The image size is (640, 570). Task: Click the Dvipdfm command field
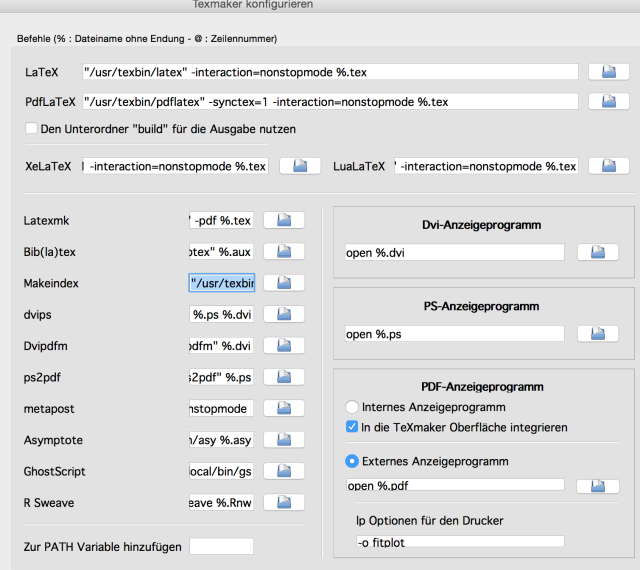click(x=221, y=345)
